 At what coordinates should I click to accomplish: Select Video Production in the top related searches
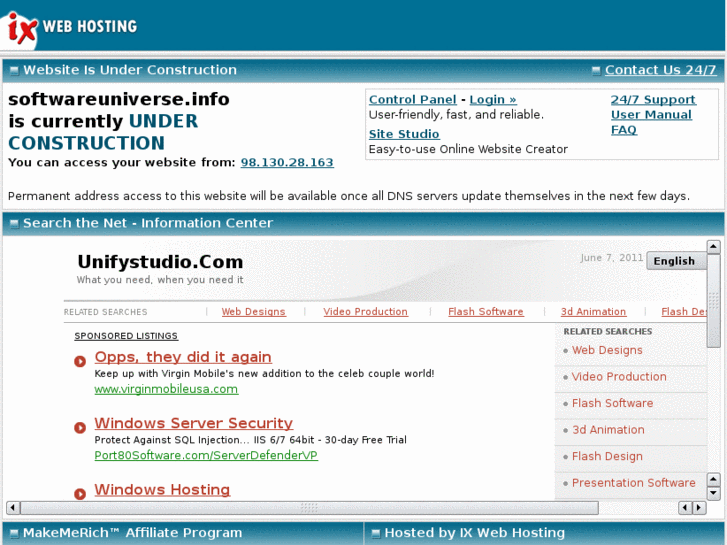coord(365,312)
